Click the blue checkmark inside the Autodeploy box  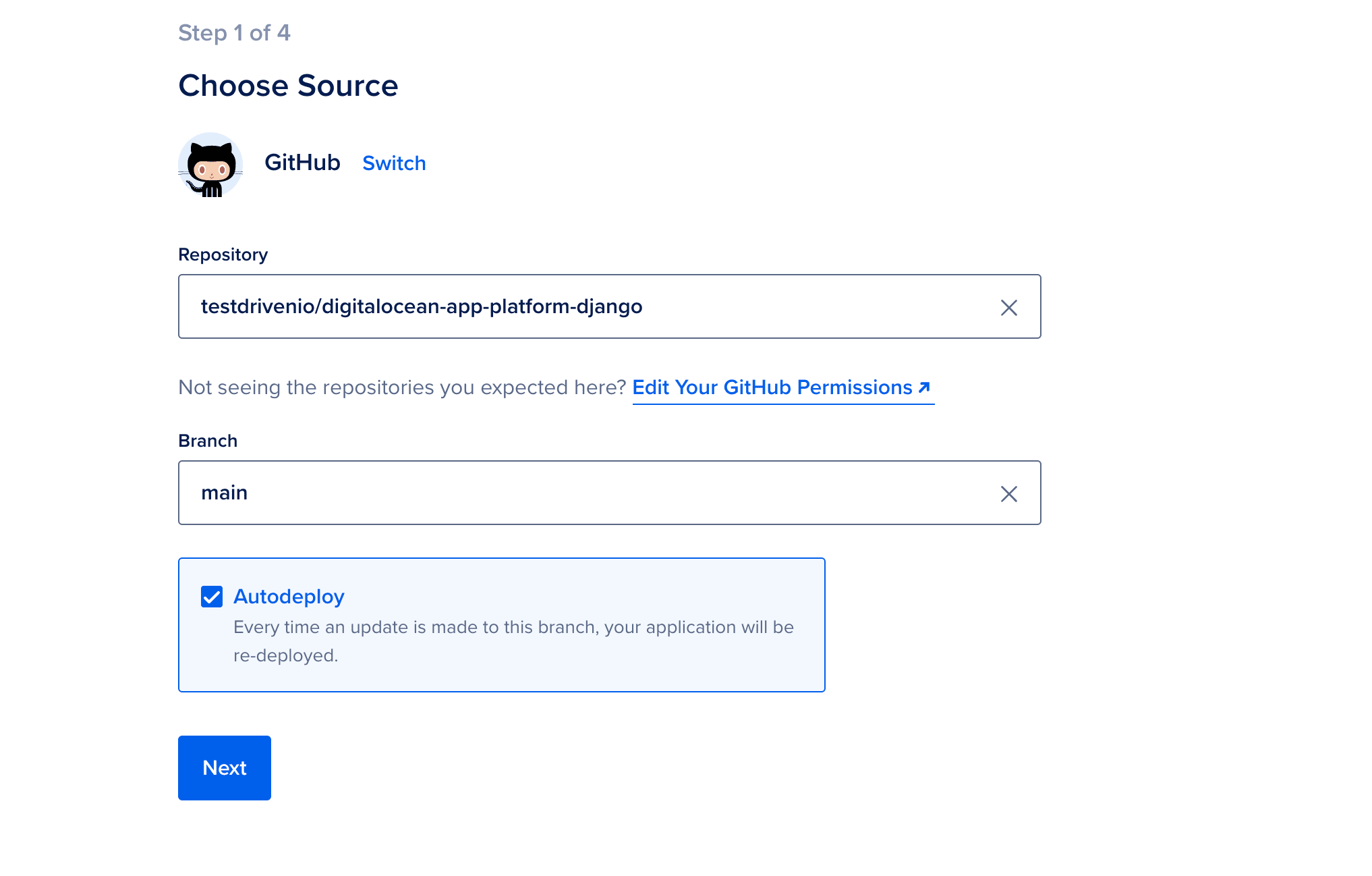click(211, 596)
